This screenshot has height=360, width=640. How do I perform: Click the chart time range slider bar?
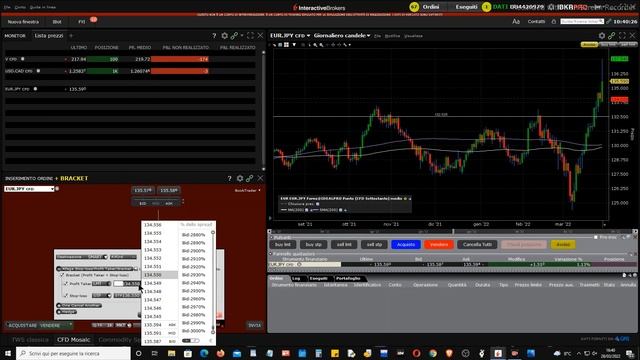453,231
